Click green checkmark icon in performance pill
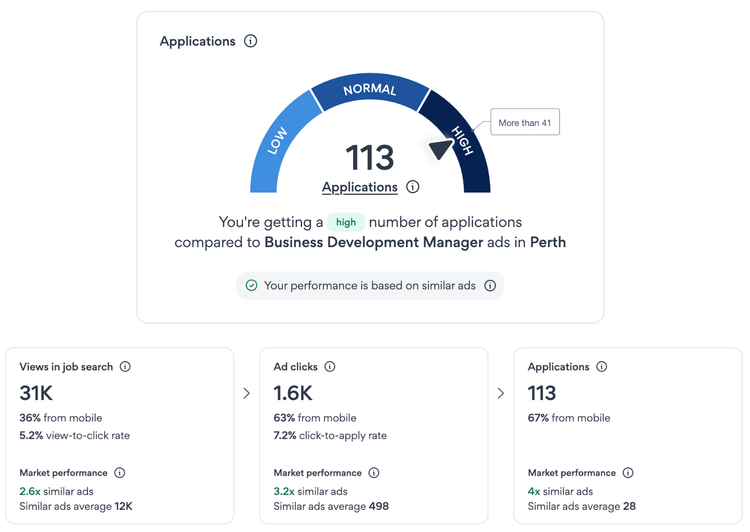The image size is (750, 532). [252, 286]
